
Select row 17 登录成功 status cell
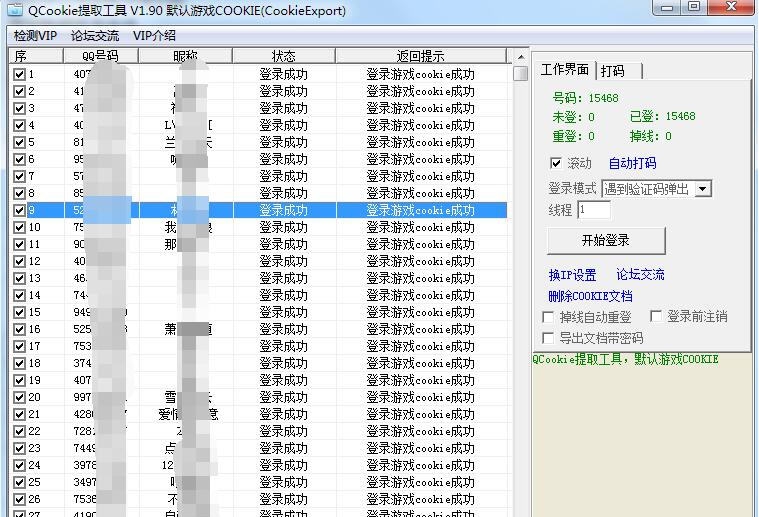coord(284,347)
